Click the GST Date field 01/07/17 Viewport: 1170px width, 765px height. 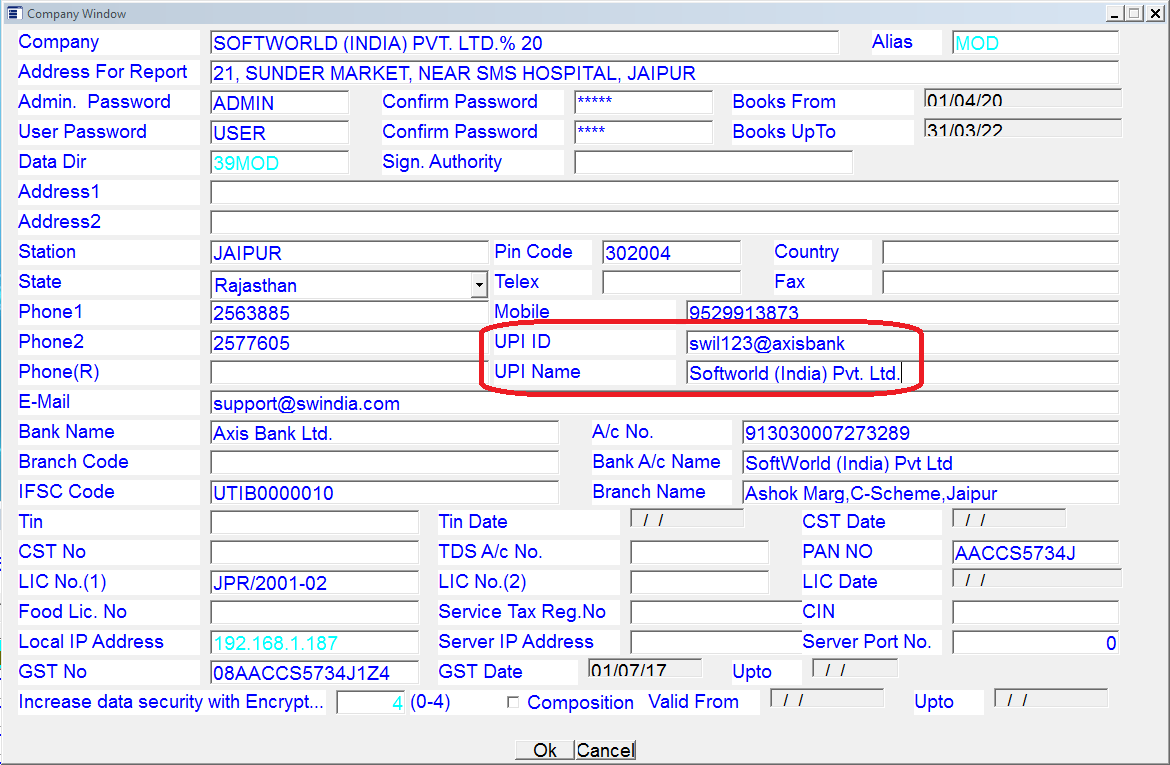pos(645,668)
